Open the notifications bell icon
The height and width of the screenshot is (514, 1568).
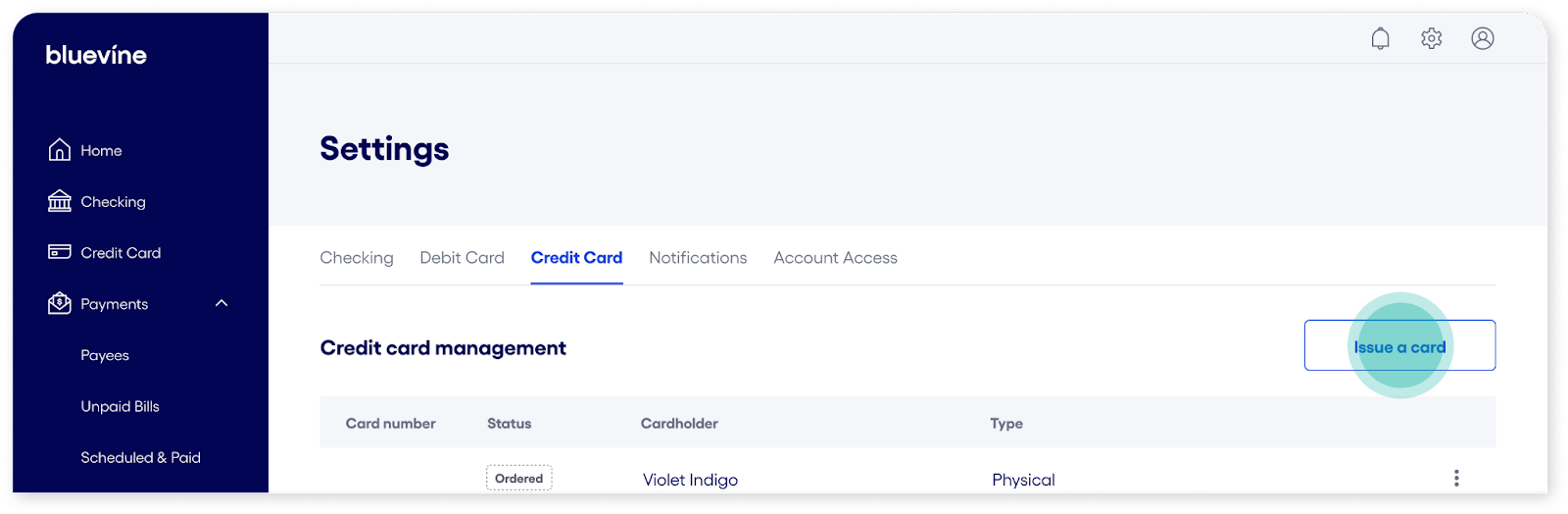(1380, 38)
